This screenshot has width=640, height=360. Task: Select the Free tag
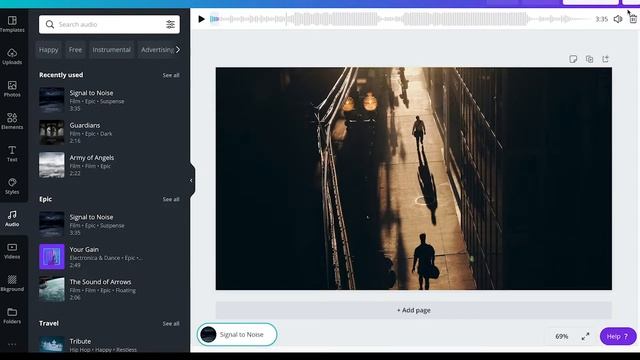tap(75, 50)
